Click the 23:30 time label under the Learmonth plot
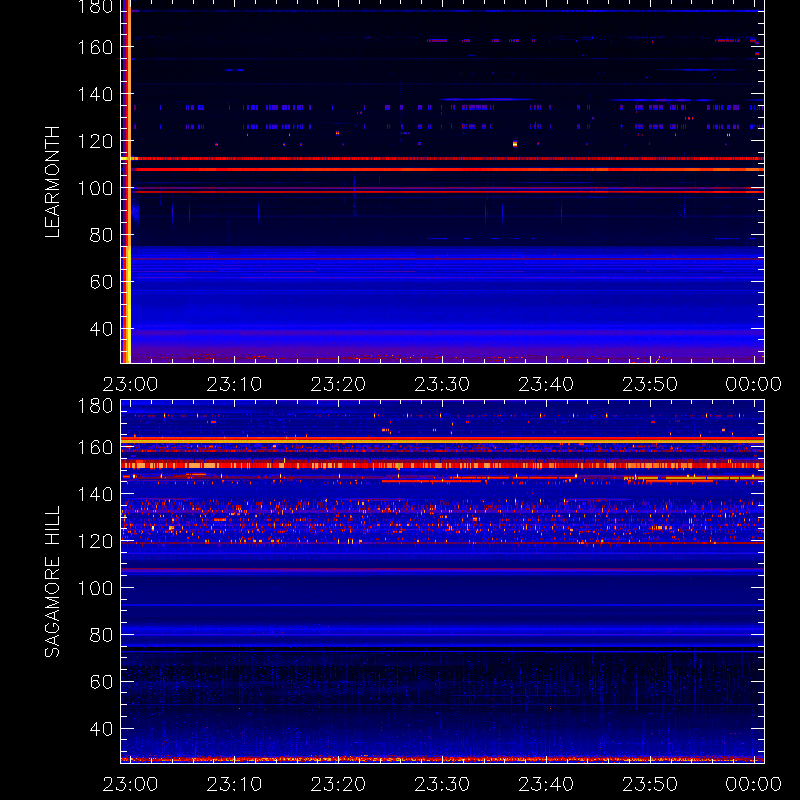Screen dimensions: 800x800 click(x=442, y=384)
